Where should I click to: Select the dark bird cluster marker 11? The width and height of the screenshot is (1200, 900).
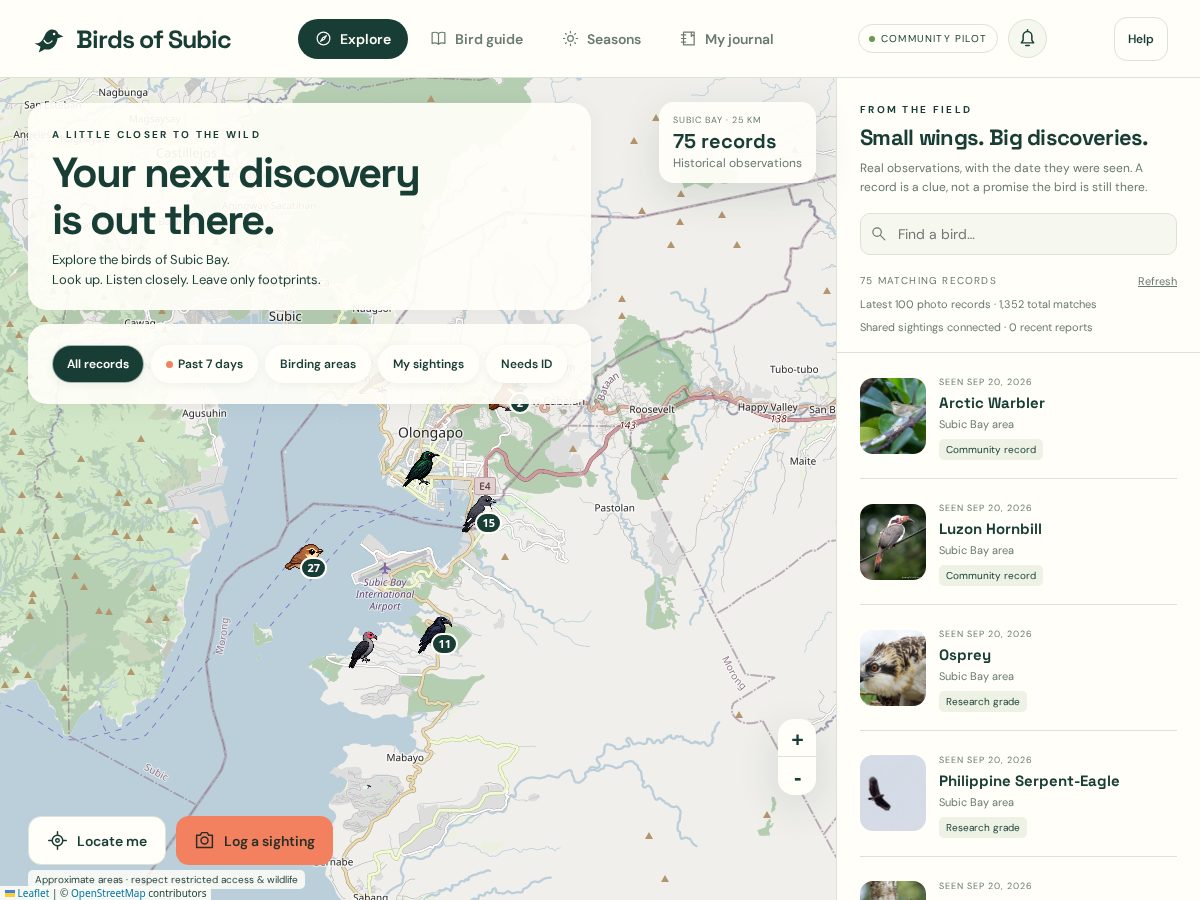(x=444, y=644)
